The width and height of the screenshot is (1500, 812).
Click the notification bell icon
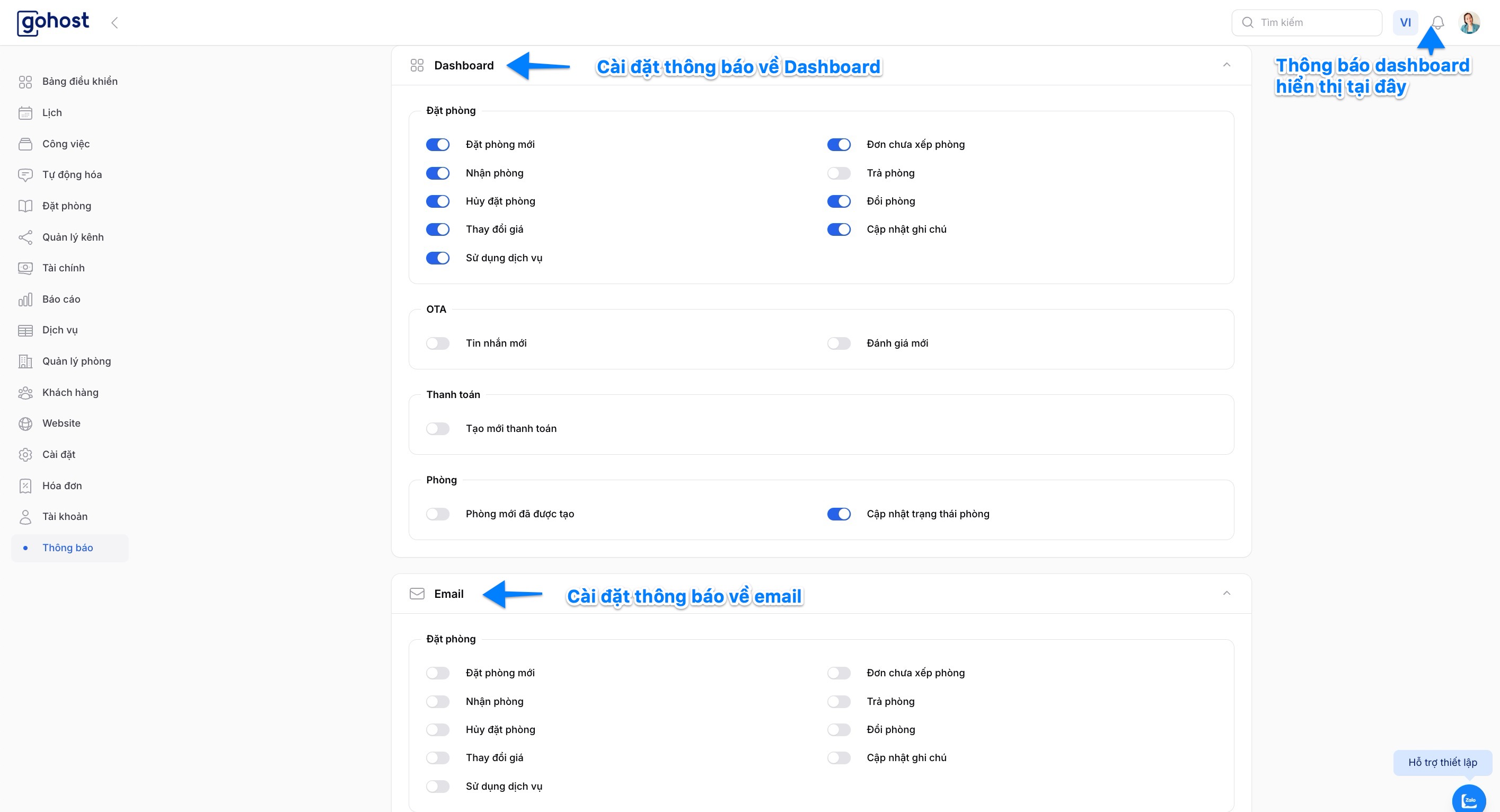pyautogui.click(x=1437, y=23)
